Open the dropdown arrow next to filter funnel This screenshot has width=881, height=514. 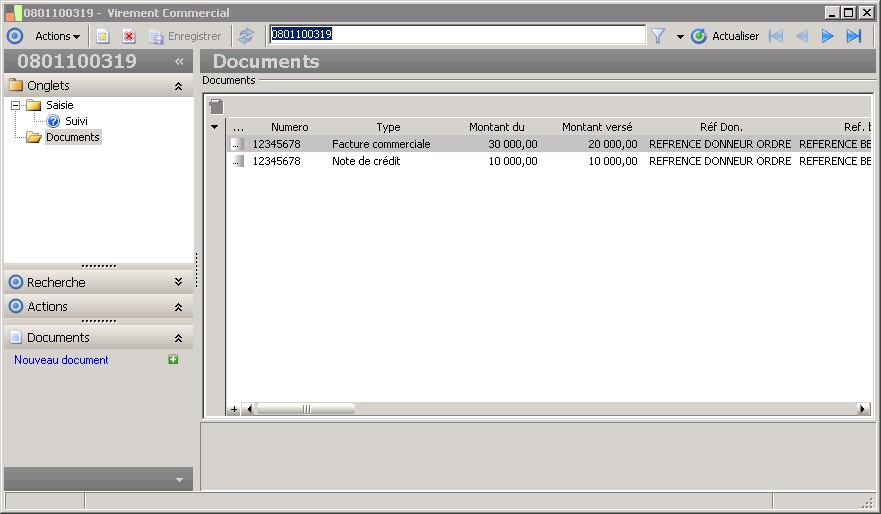point(680,37)
